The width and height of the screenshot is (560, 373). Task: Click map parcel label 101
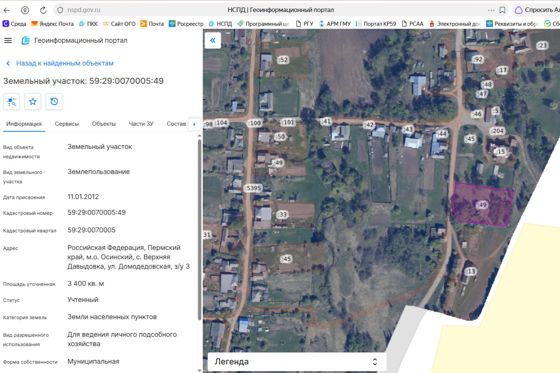pyautogui.click(x=288, y=123)
